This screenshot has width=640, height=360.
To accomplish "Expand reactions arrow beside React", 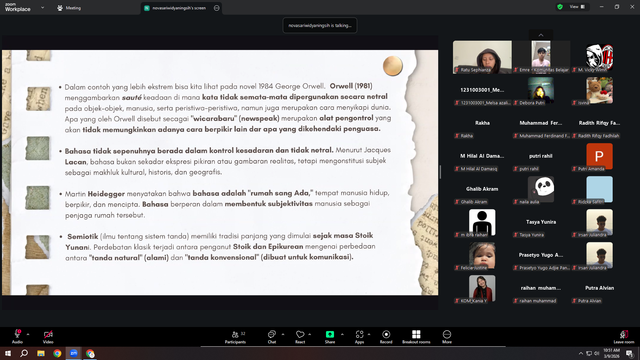I will coord(310,334).
